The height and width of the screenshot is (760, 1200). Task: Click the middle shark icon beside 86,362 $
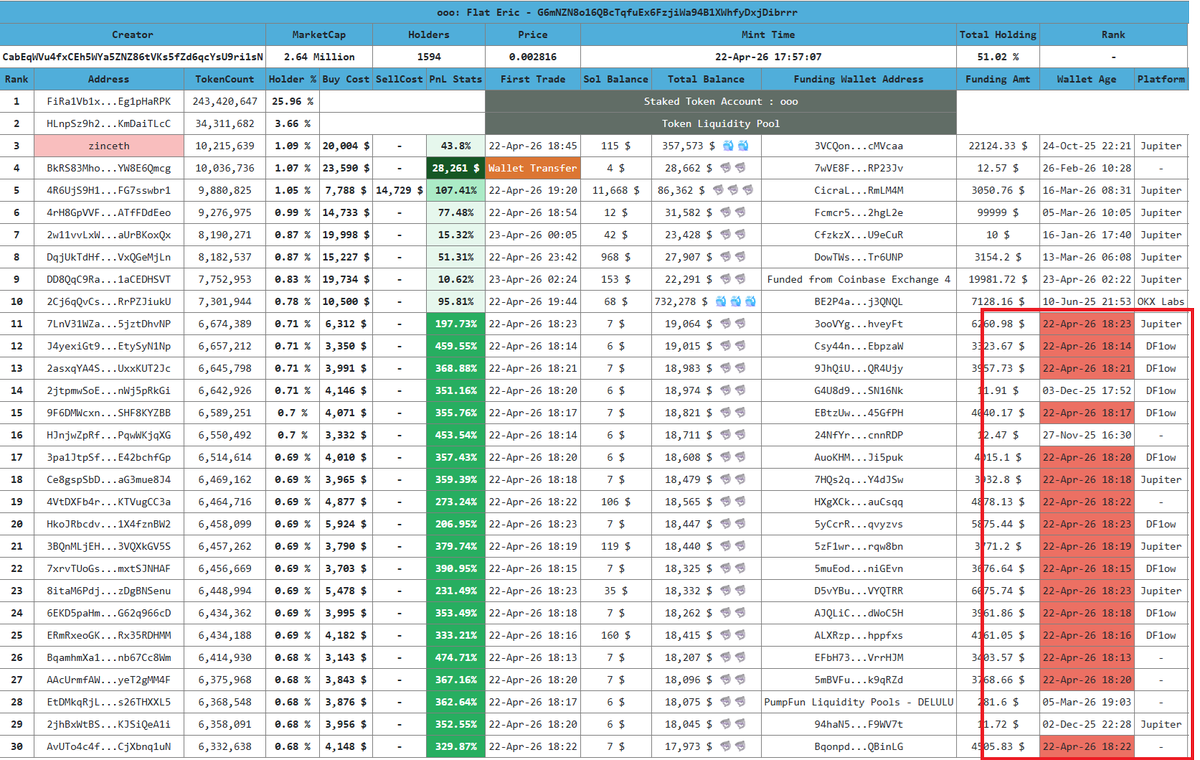click(x=733, y=190)
